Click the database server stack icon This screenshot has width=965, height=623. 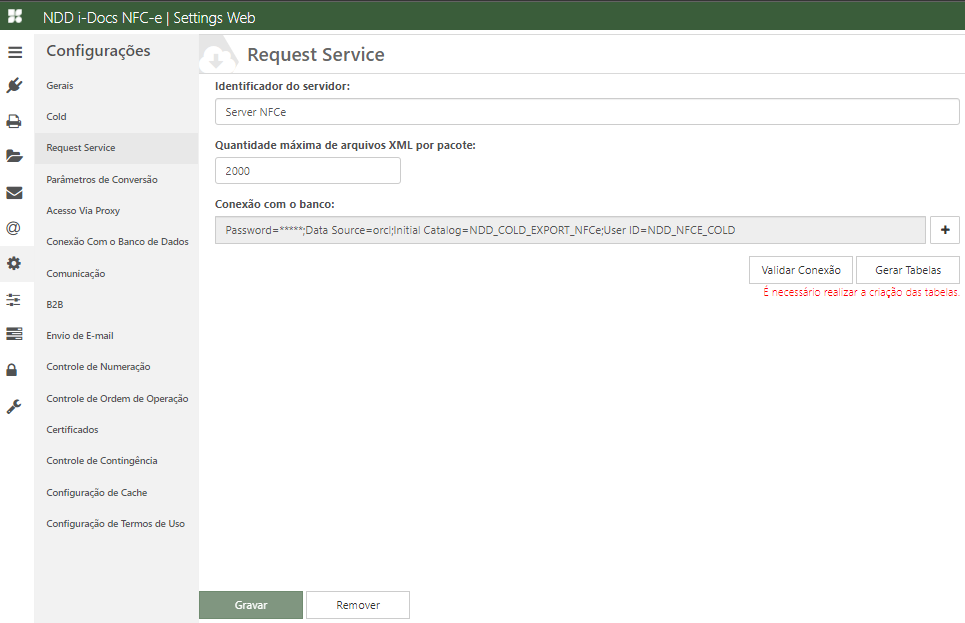tap(15, 333)
